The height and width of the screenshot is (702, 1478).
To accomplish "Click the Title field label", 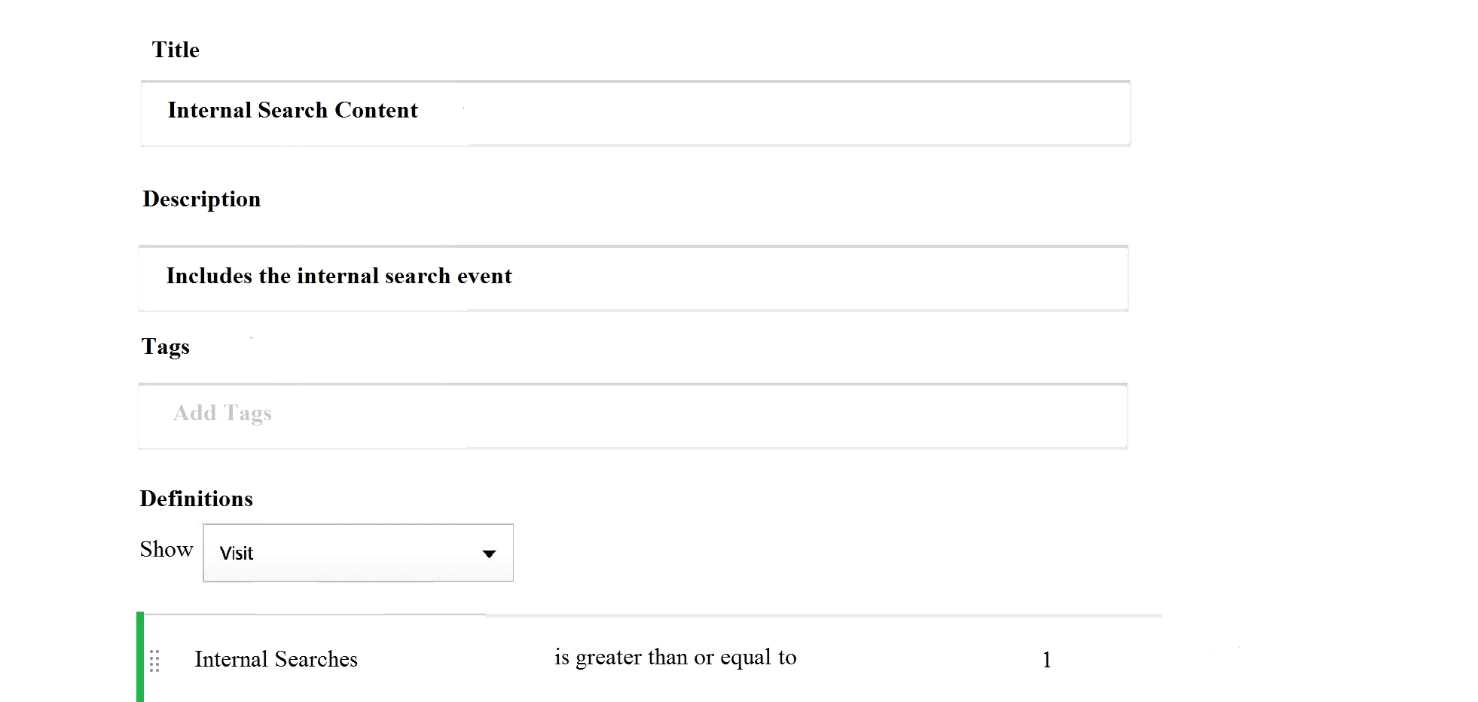I will click(x=176, y=50).
